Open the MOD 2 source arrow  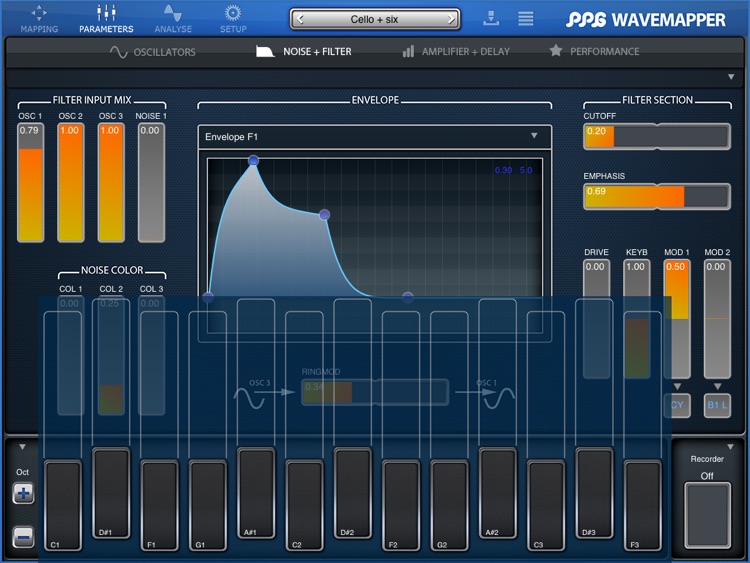pyautogui.click(x=717, y=386)
